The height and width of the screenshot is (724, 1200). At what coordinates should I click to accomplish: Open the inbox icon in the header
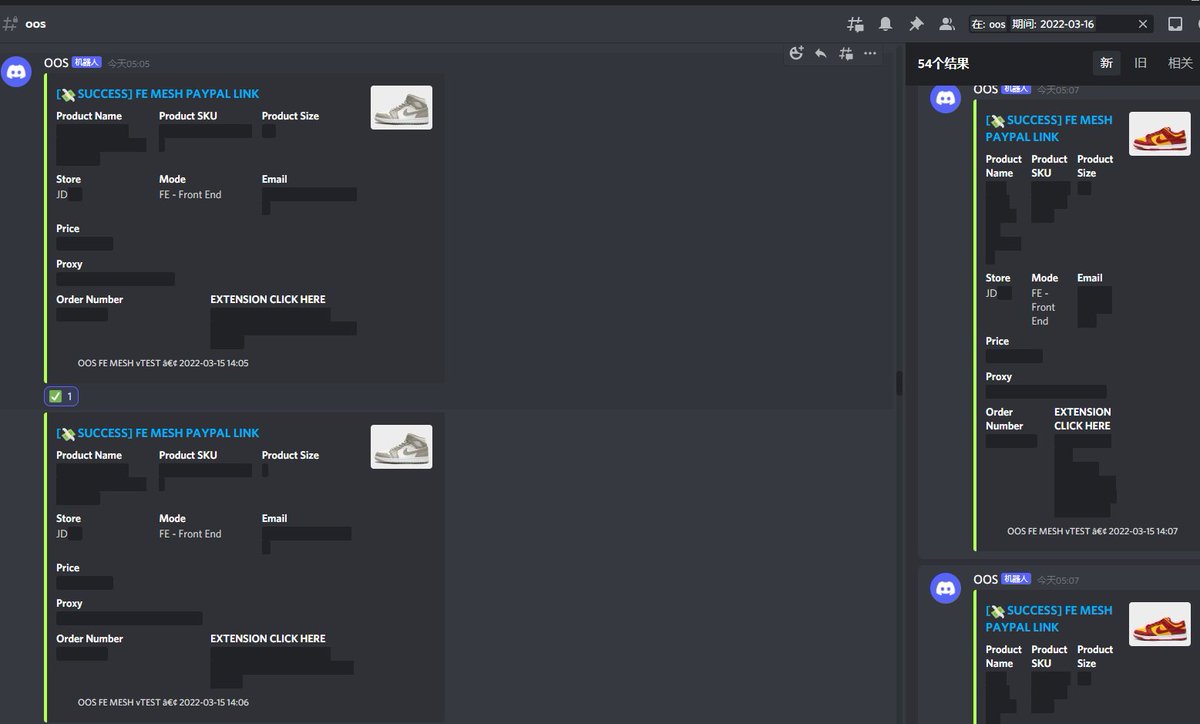coord(1176,24)
